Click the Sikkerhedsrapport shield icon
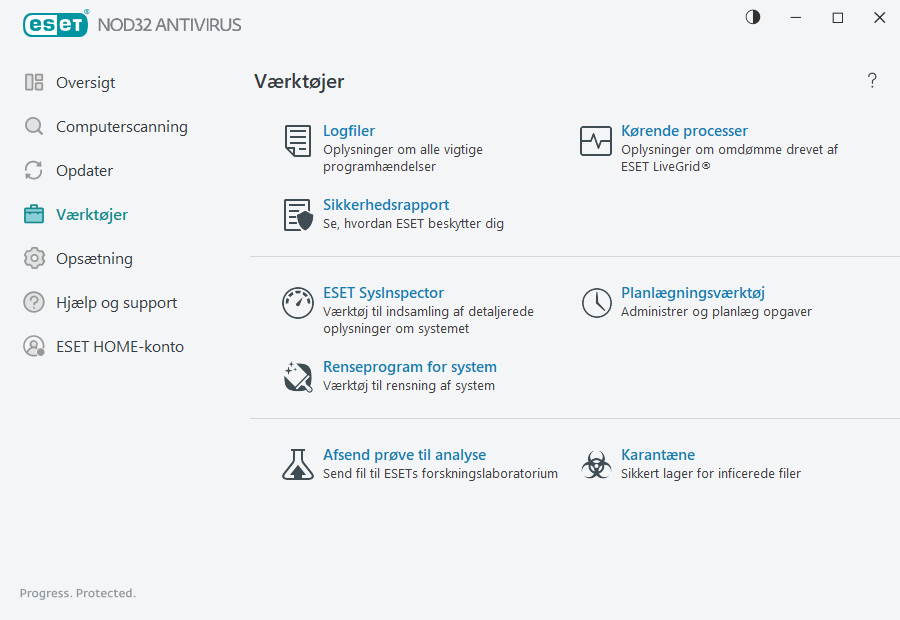The image size is (900, 620). point(297,215)
